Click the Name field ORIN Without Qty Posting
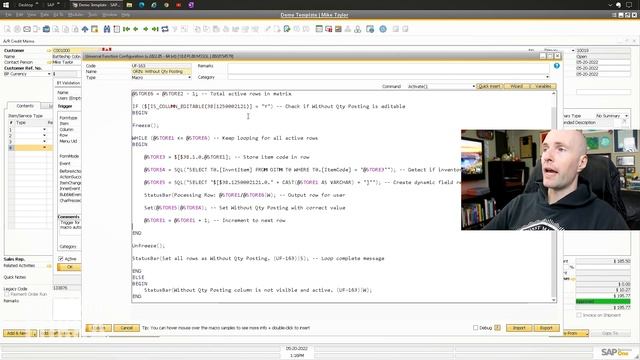Viewport: 640px width, 360px height. click(161, 71)
